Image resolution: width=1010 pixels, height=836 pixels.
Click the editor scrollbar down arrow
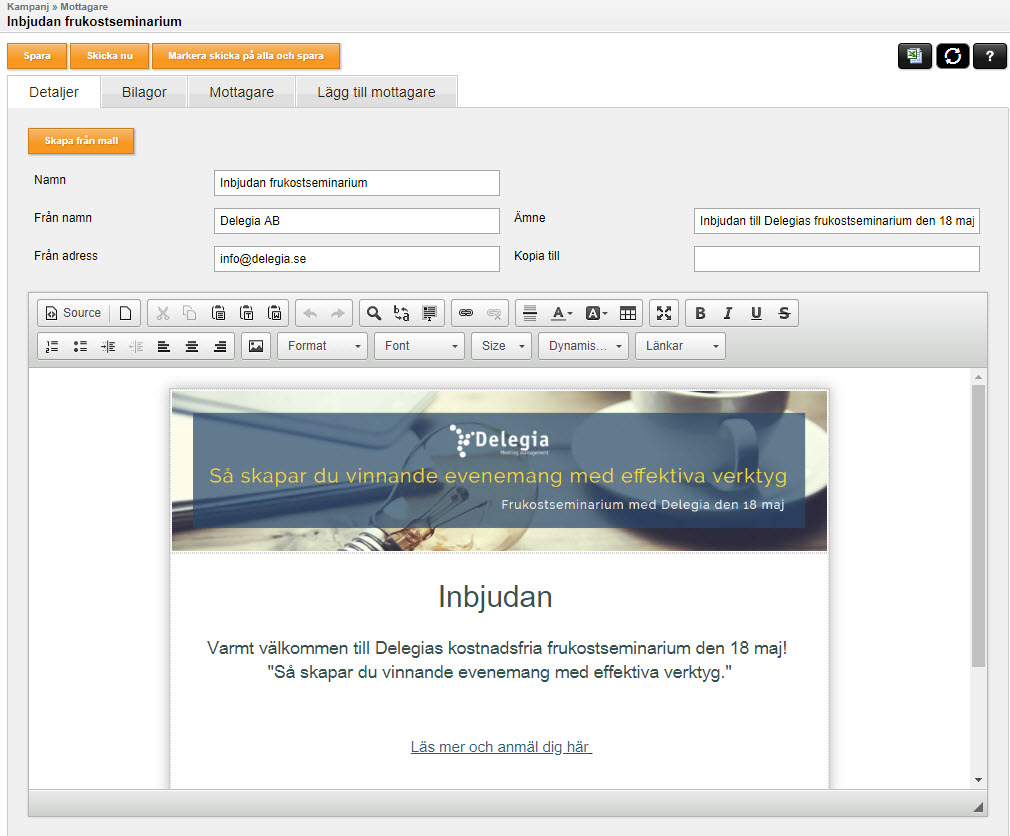(x=978, y=780)
